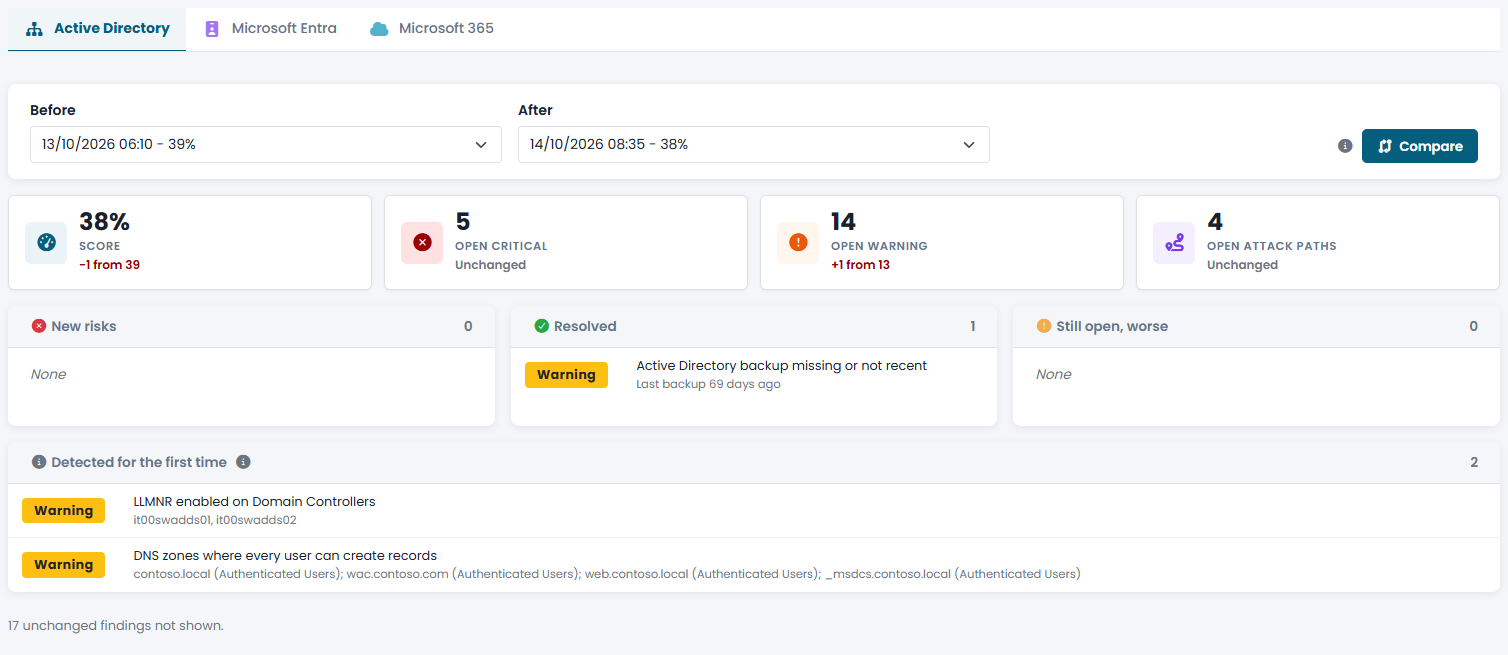1508x655 pixels.
Task: Click the Microsoft Entra purple badge icon
Action: (x=212, y=29)
